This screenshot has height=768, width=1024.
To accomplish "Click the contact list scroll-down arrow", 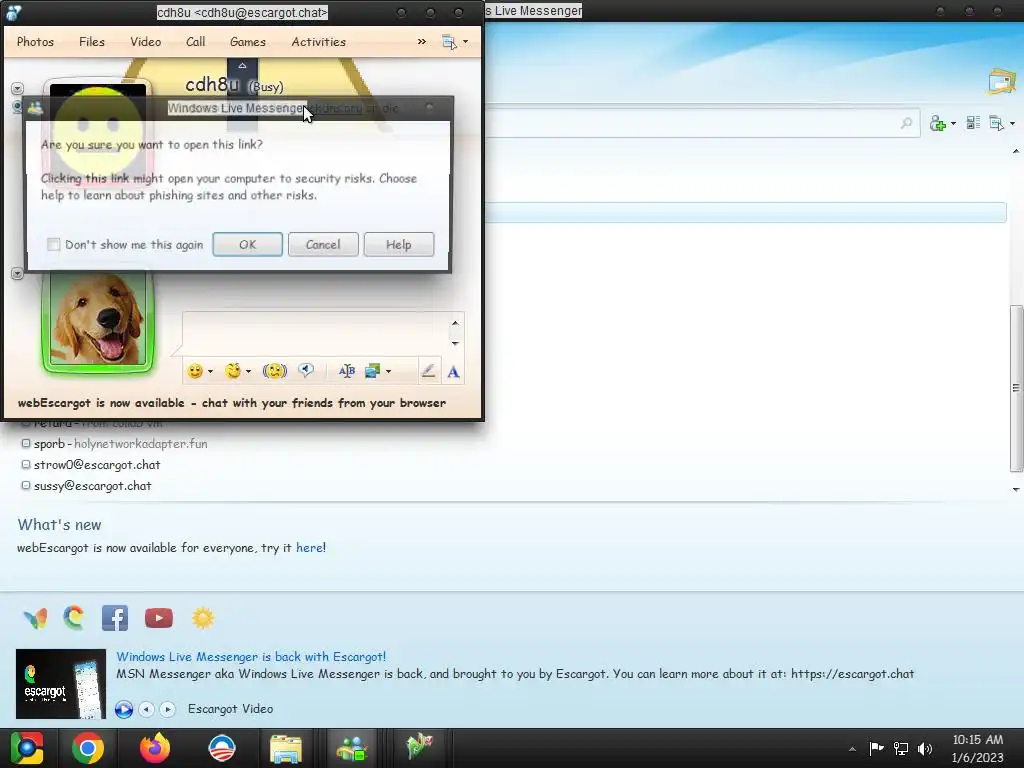I will [x=1016, y=489].
